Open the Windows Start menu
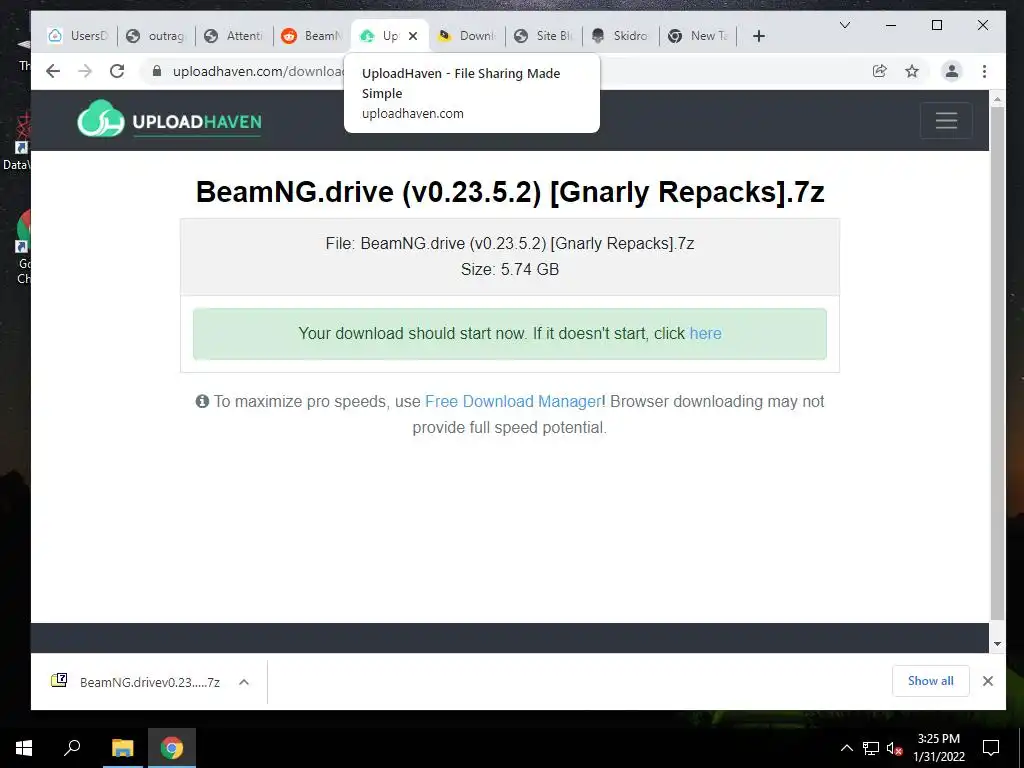 24,748
